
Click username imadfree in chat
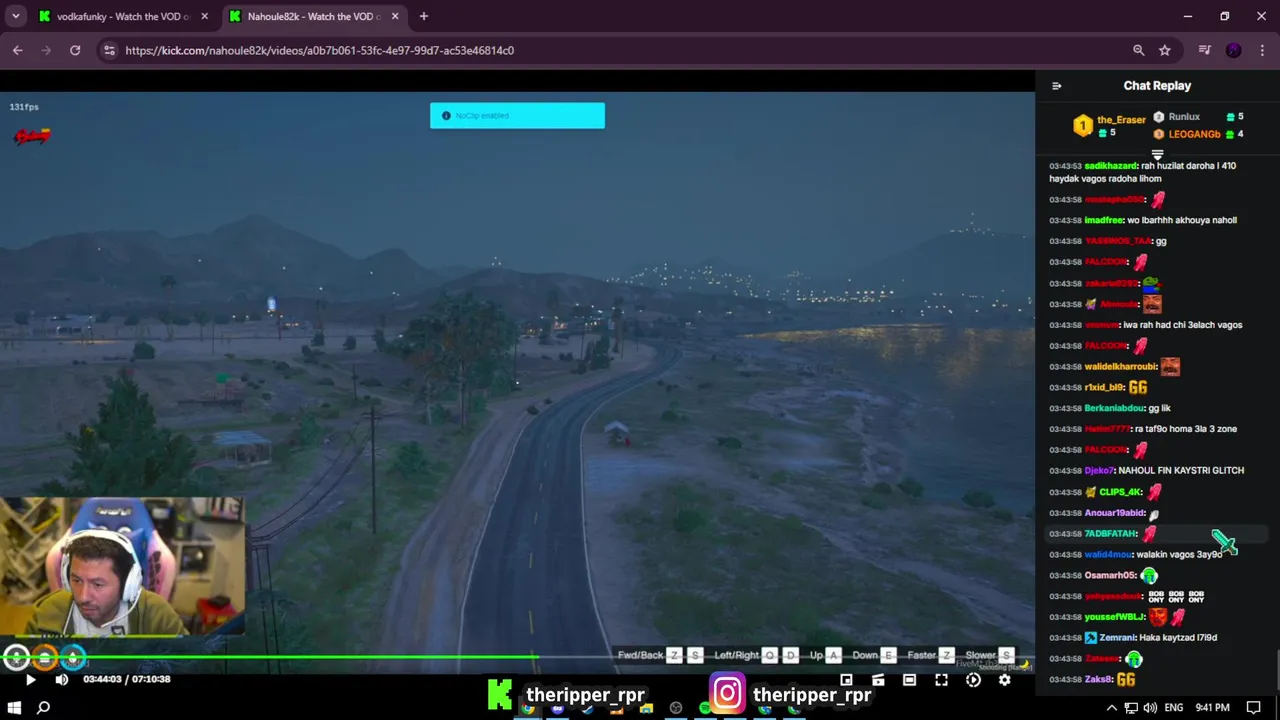[x=1104, y=220]
